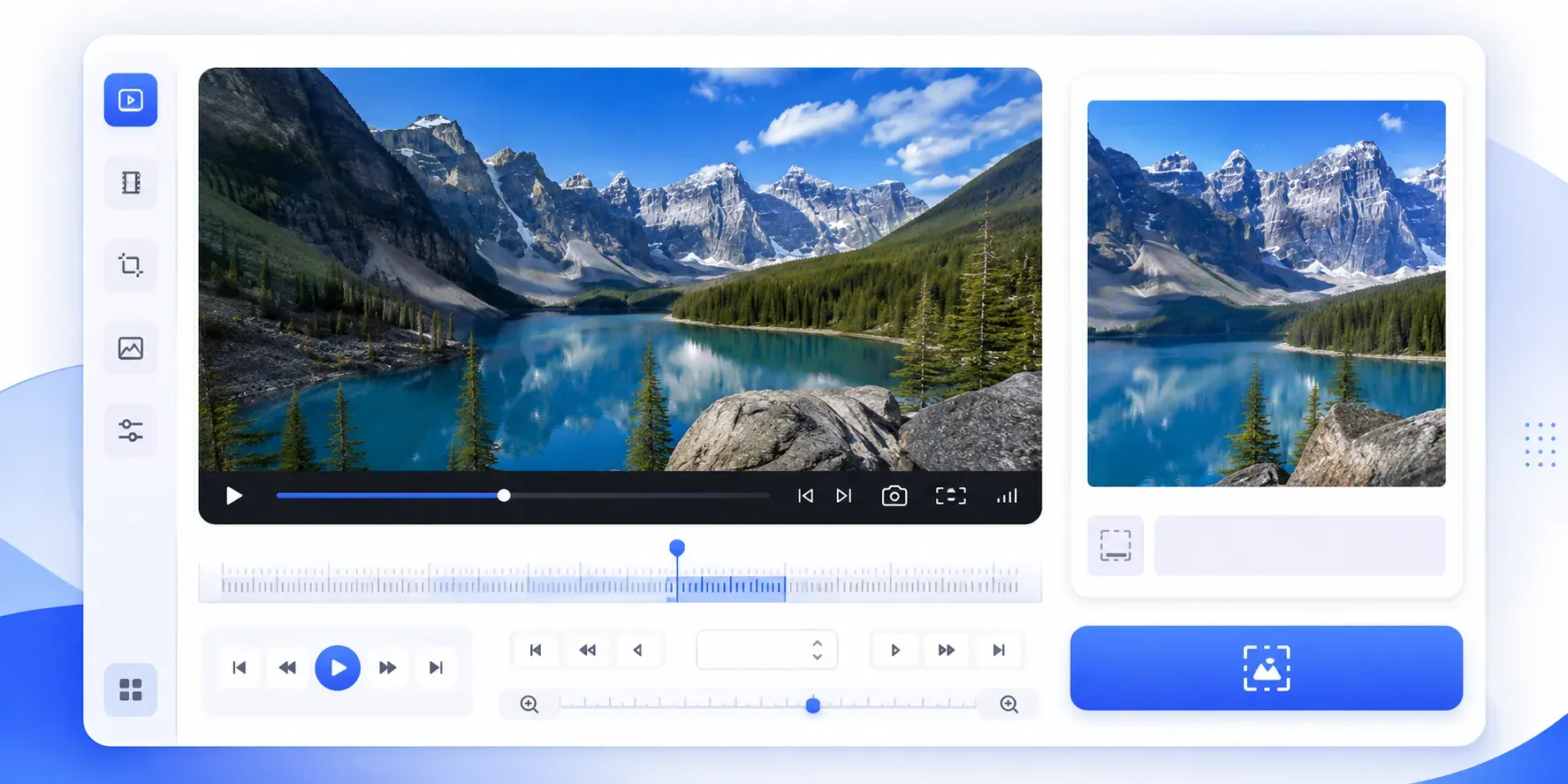Select the crop tool in sidebar
The width and height of the screenshot is (1568, 784).
point(131,265)
